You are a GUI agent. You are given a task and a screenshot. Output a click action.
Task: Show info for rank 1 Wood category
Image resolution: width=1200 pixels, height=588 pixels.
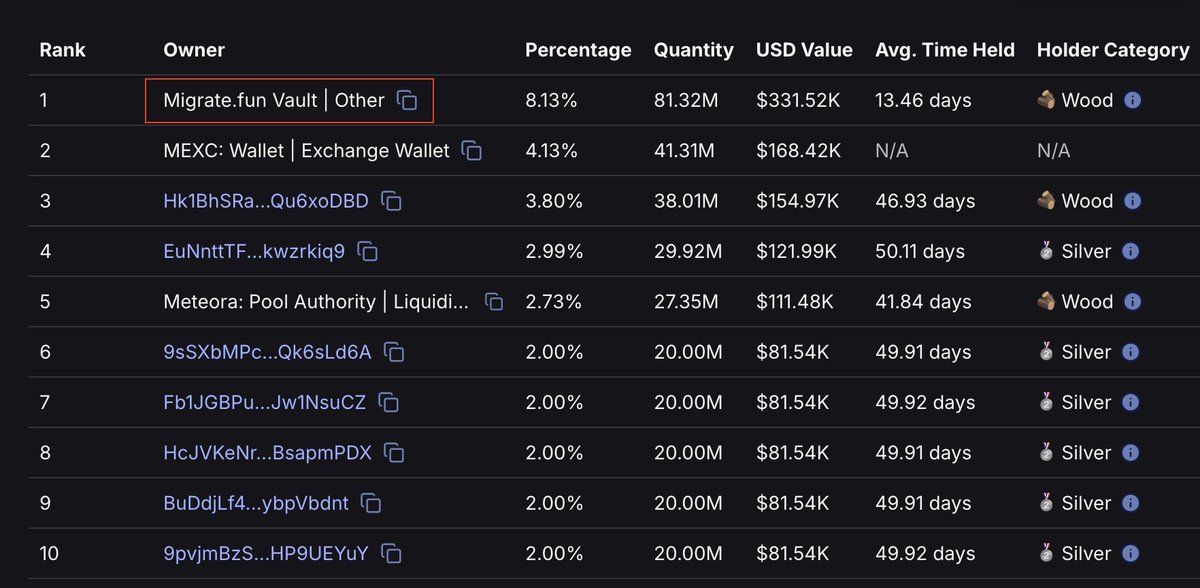tap(1132, 101)
